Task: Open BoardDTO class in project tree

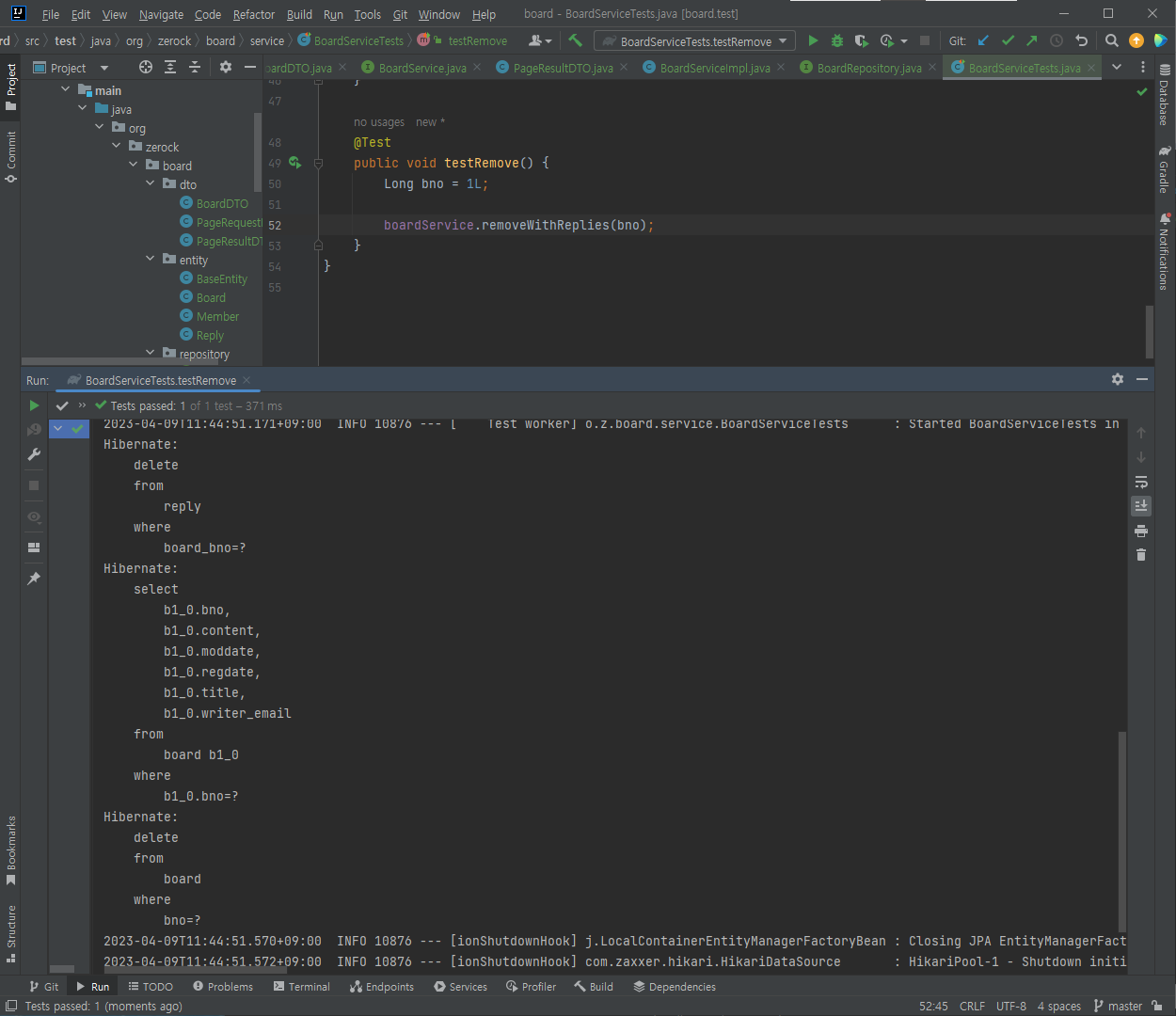Action: click(x=222, y=203)
